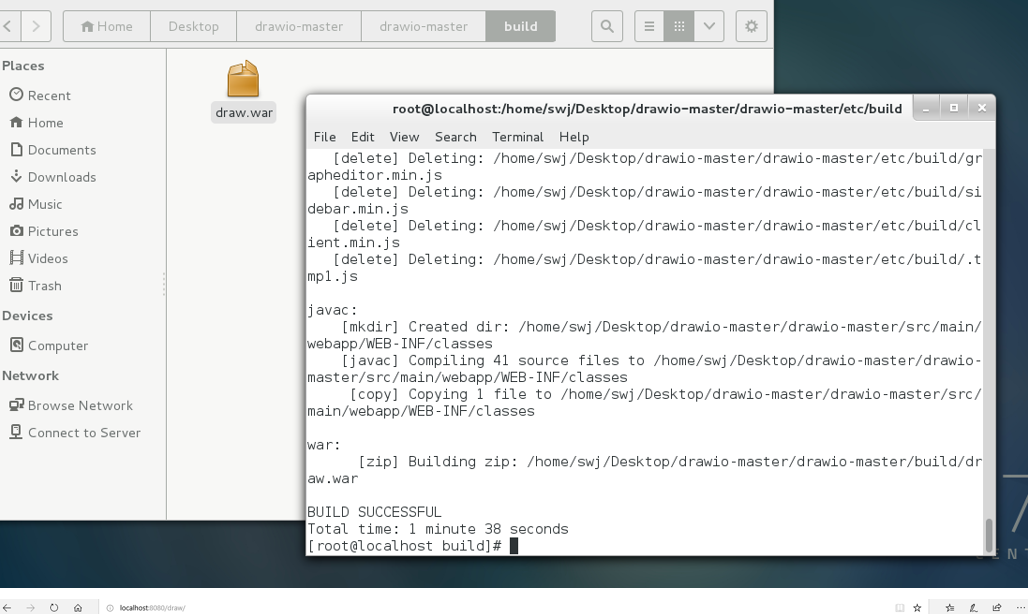1028x614 pixels.
Task: Click the browser forward arrow
Action: [30, 607]
